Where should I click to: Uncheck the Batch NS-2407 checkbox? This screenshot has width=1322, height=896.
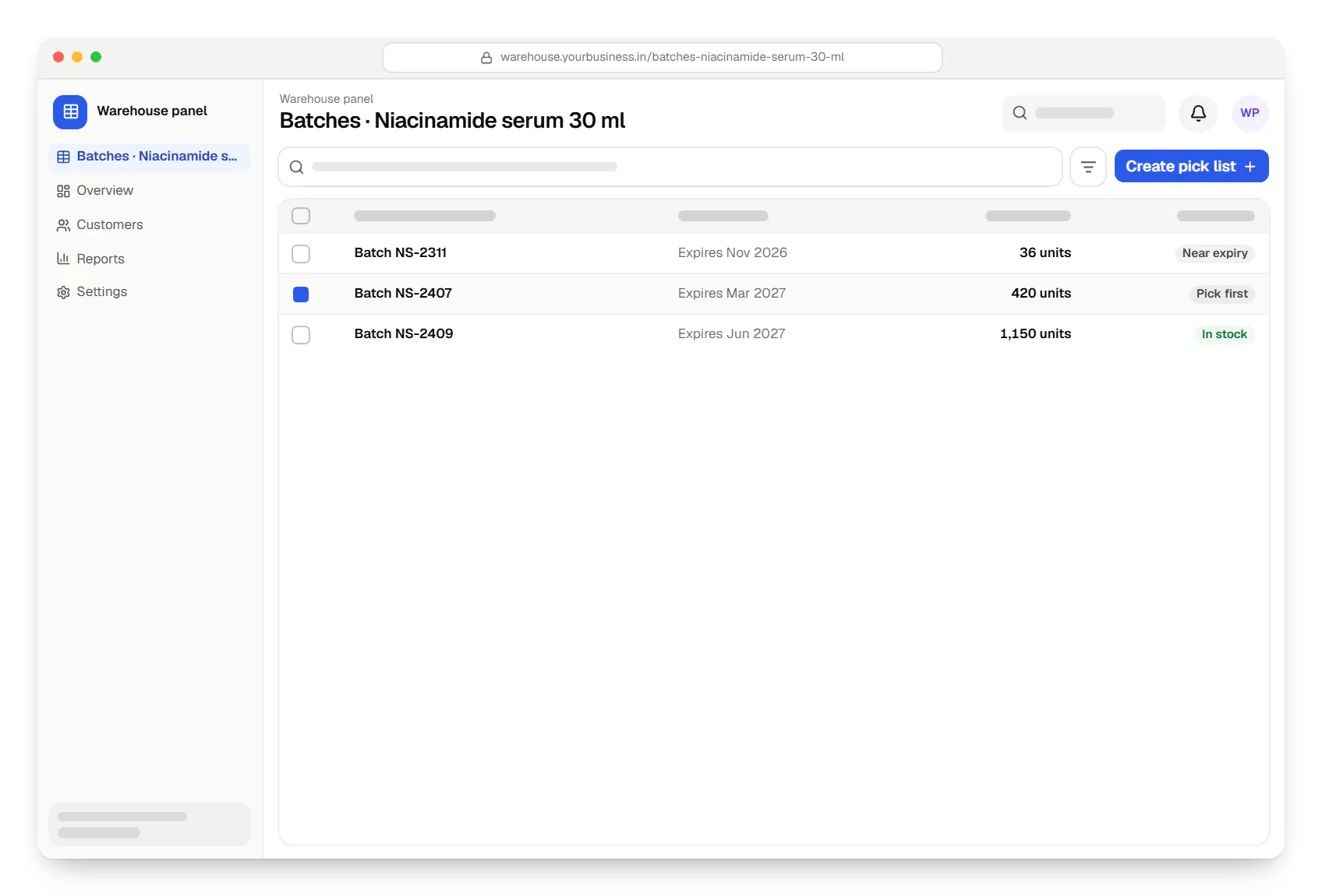click(301, 295)
